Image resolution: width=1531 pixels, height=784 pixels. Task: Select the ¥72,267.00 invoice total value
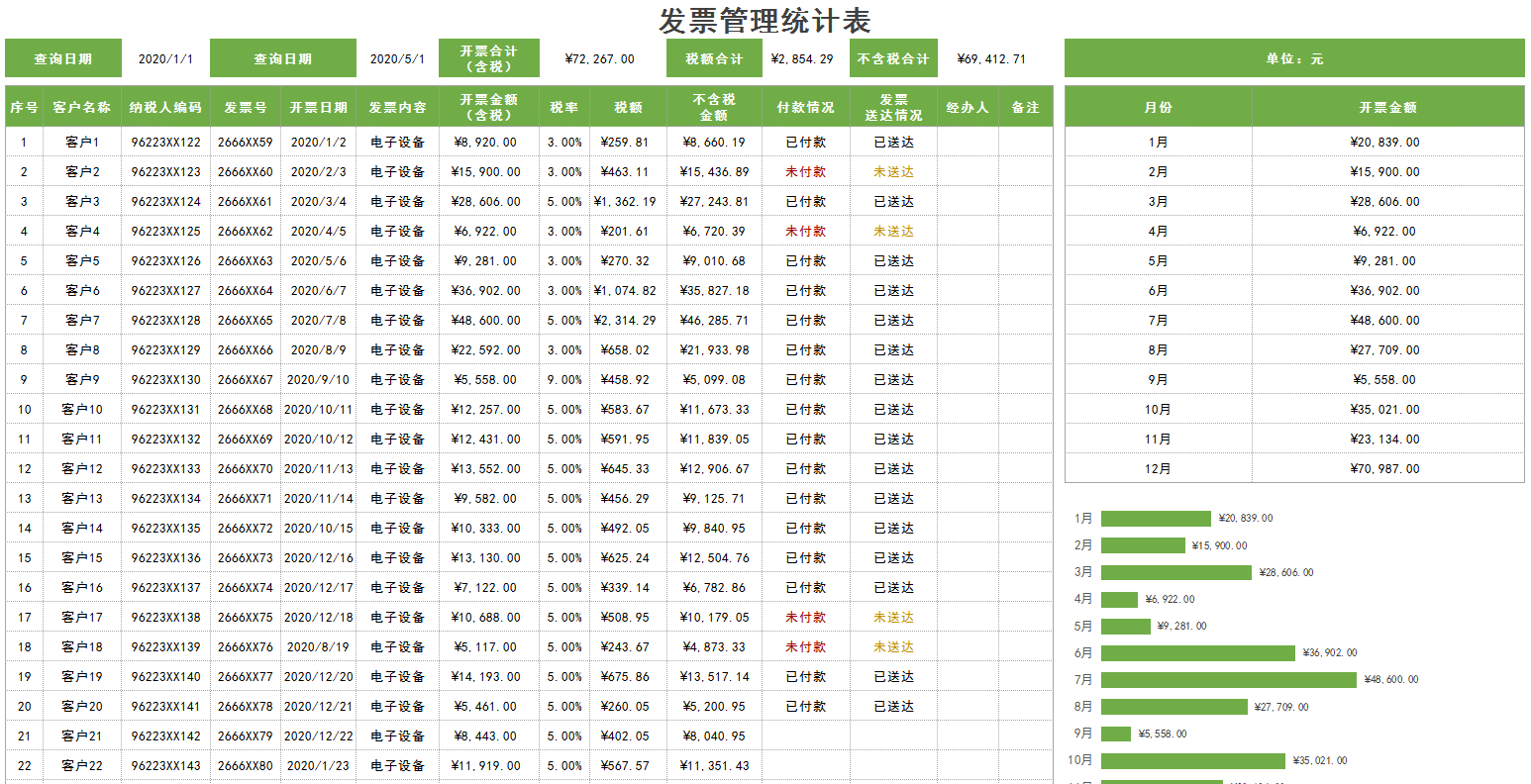tap(599, 59)
